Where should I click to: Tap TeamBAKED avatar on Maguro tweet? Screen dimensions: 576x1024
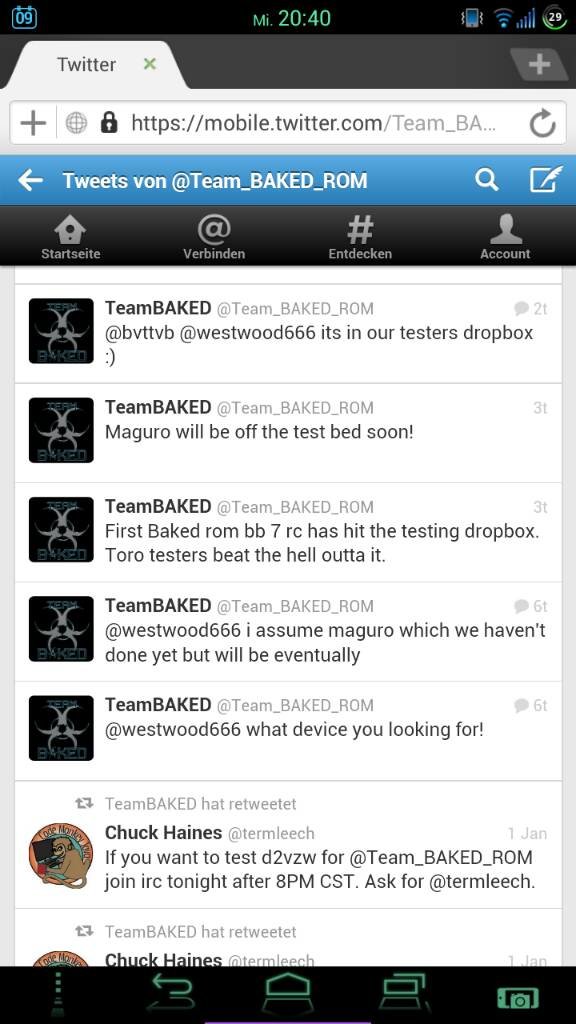(61, 430)
